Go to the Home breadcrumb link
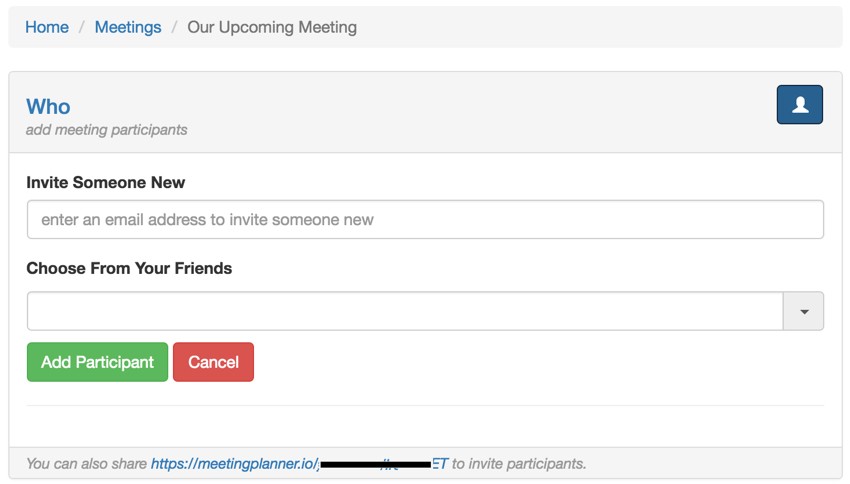This screenshot has width=850, height=484. pos(47,27)
